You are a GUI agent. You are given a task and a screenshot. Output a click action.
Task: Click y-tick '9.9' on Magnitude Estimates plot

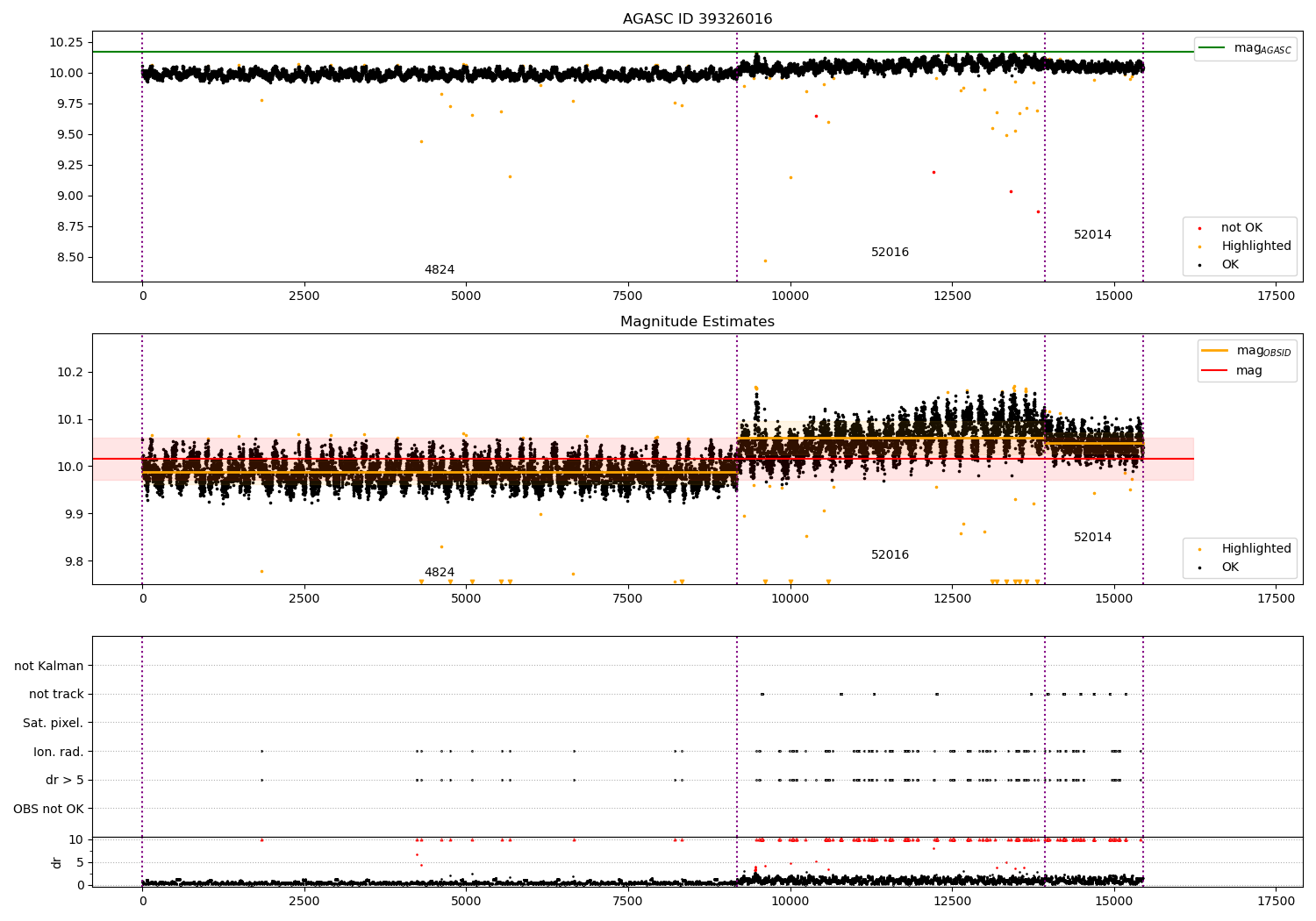click(73, 514)
